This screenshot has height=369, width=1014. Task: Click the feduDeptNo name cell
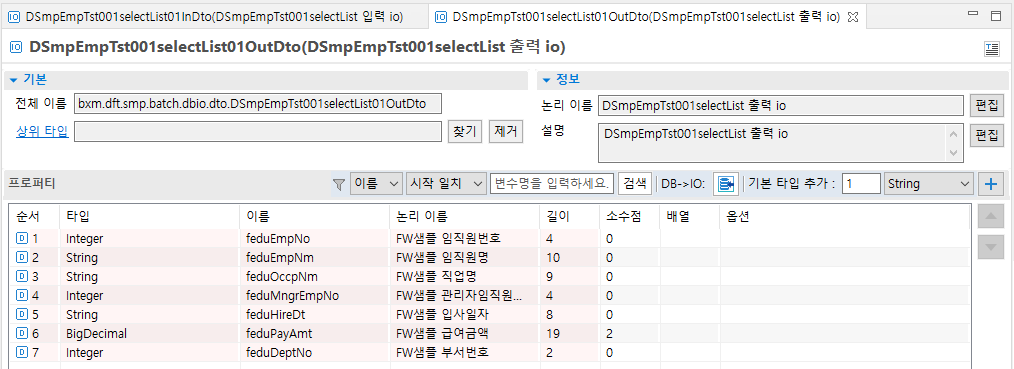[315, 353]
